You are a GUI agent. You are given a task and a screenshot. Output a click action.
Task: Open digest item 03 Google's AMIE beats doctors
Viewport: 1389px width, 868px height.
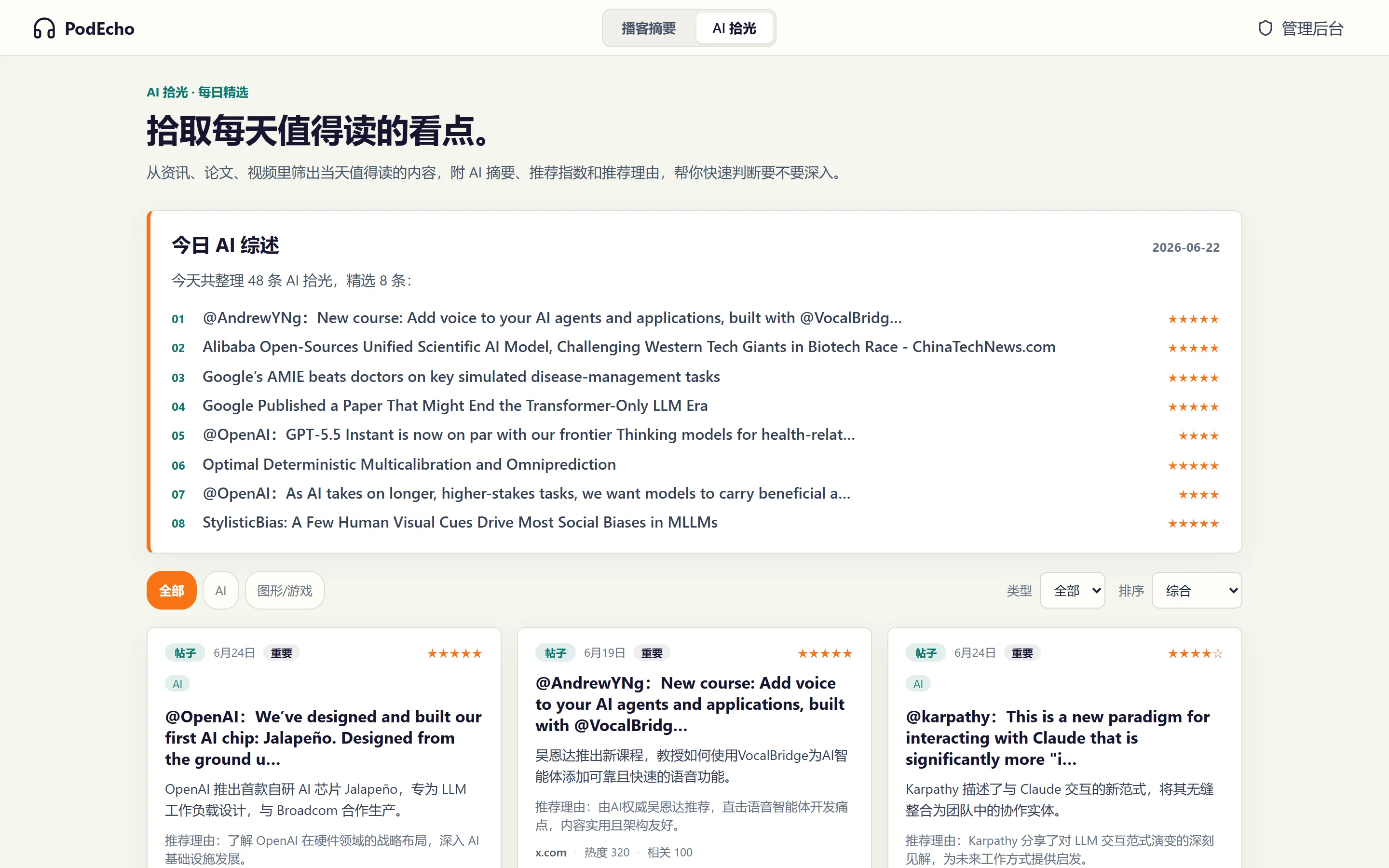461,377
